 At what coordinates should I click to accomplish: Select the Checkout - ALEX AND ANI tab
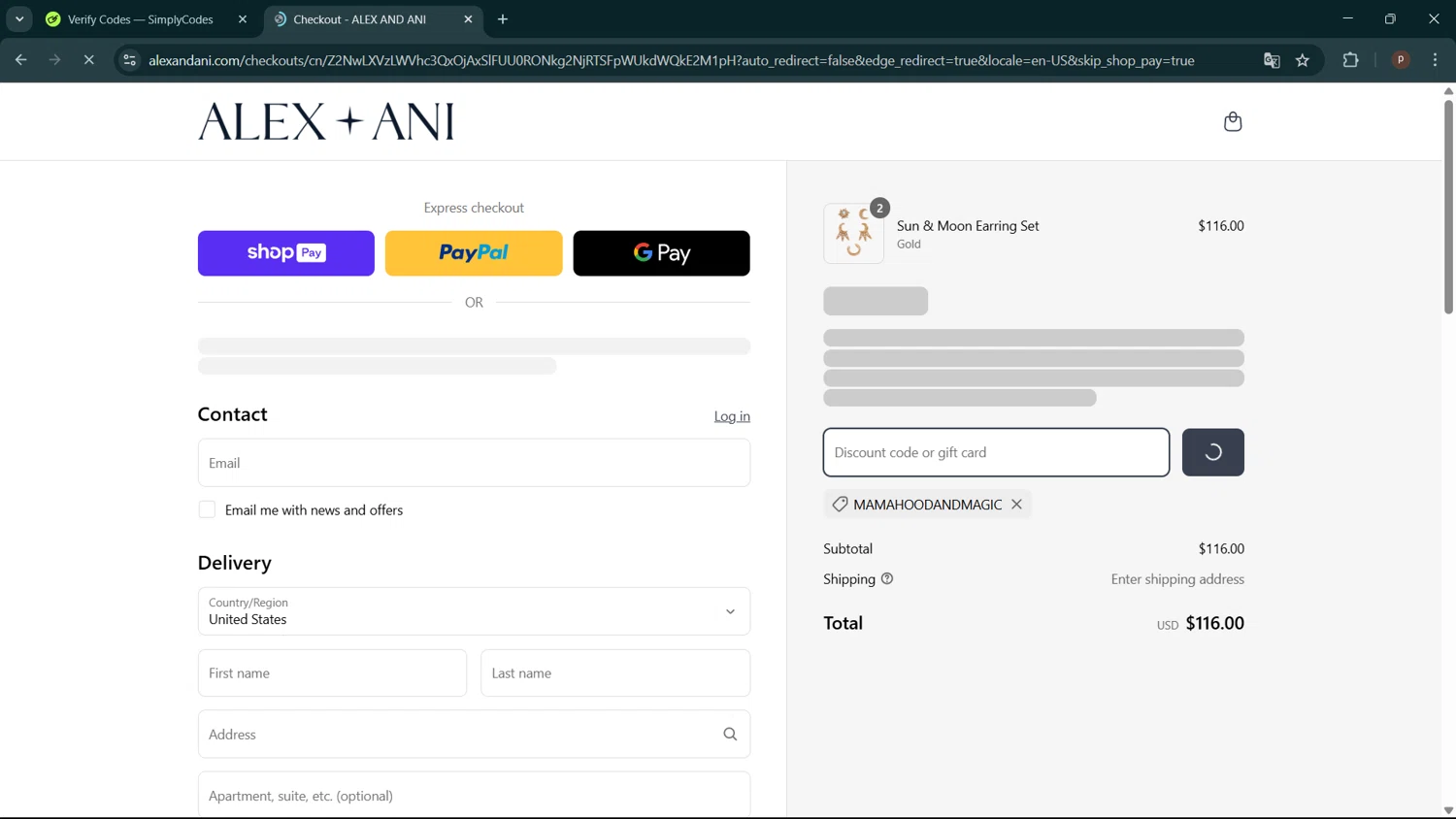coord(373,19)
